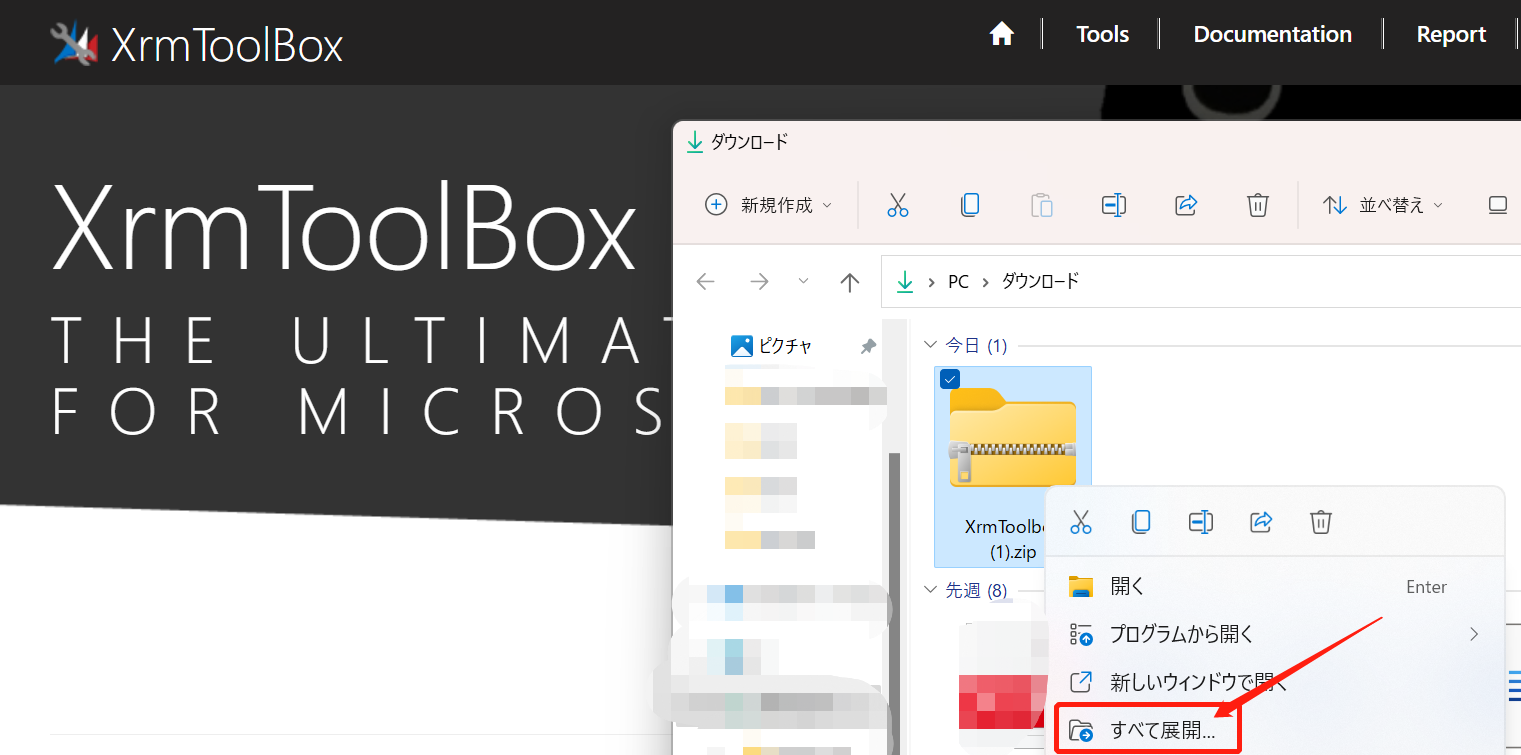The height and width of the screenshot is (755, 1521).
Task: Open the Documentation page link
Action: [1271, 33]
